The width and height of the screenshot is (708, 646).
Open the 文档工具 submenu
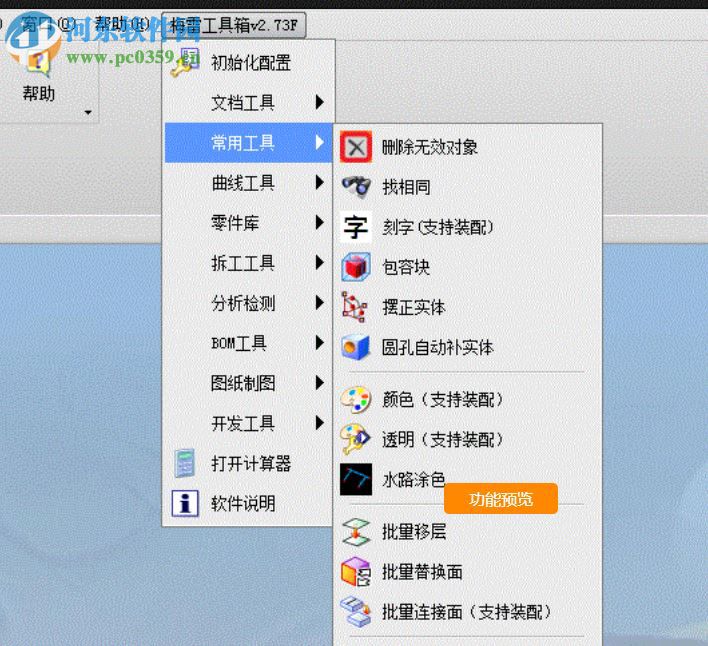tap(248, 102)
